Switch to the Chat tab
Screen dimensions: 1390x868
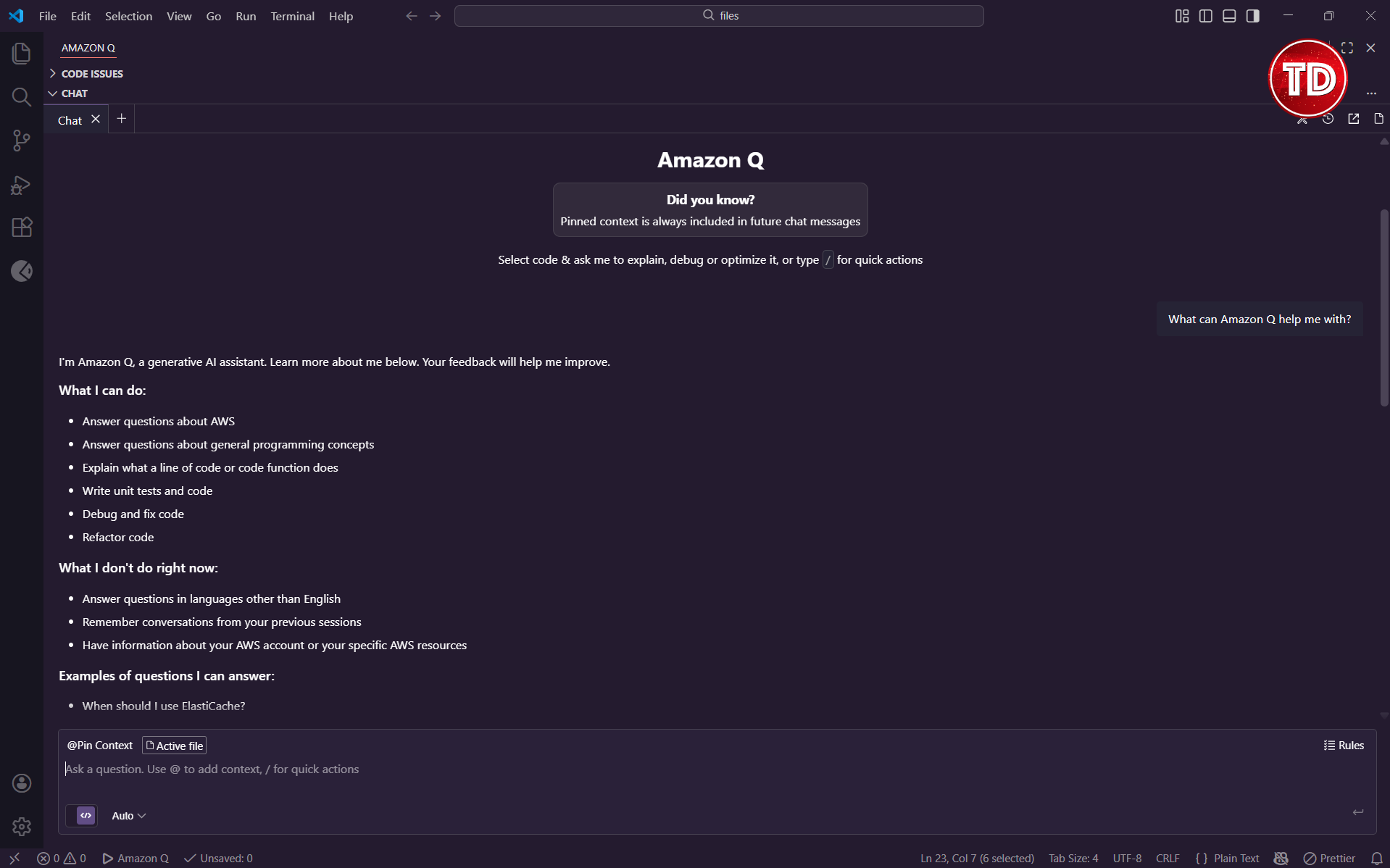(x=69, y=120)
